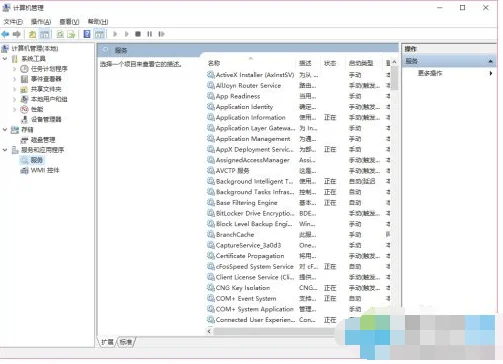This screenshot has height=364, width=503.
Task: Collapse the 系统工具 tree node
Action: pyautogui.click(x=5, y=59)
